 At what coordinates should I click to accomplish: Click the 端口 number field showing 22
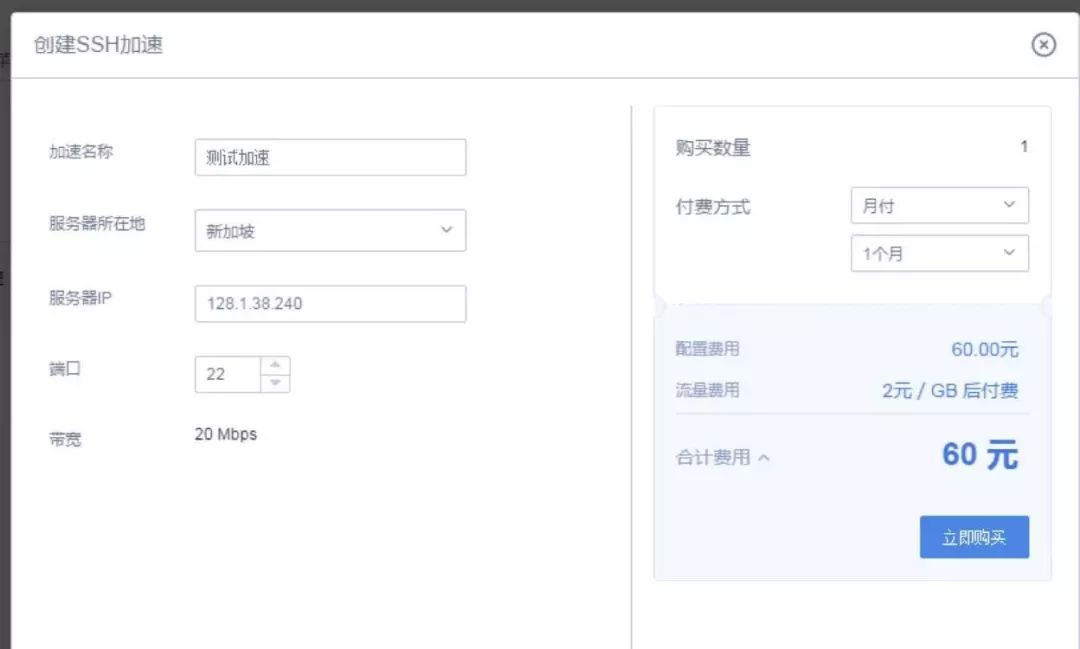(228, 374)
